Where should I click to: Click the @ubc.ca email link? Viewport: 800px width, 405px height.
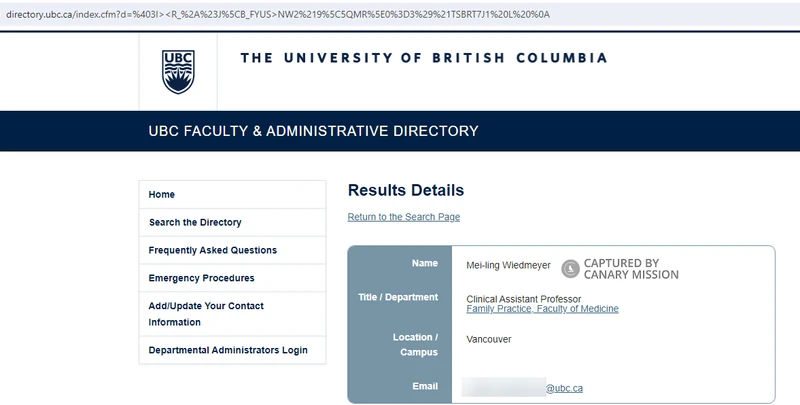(564, 388)
